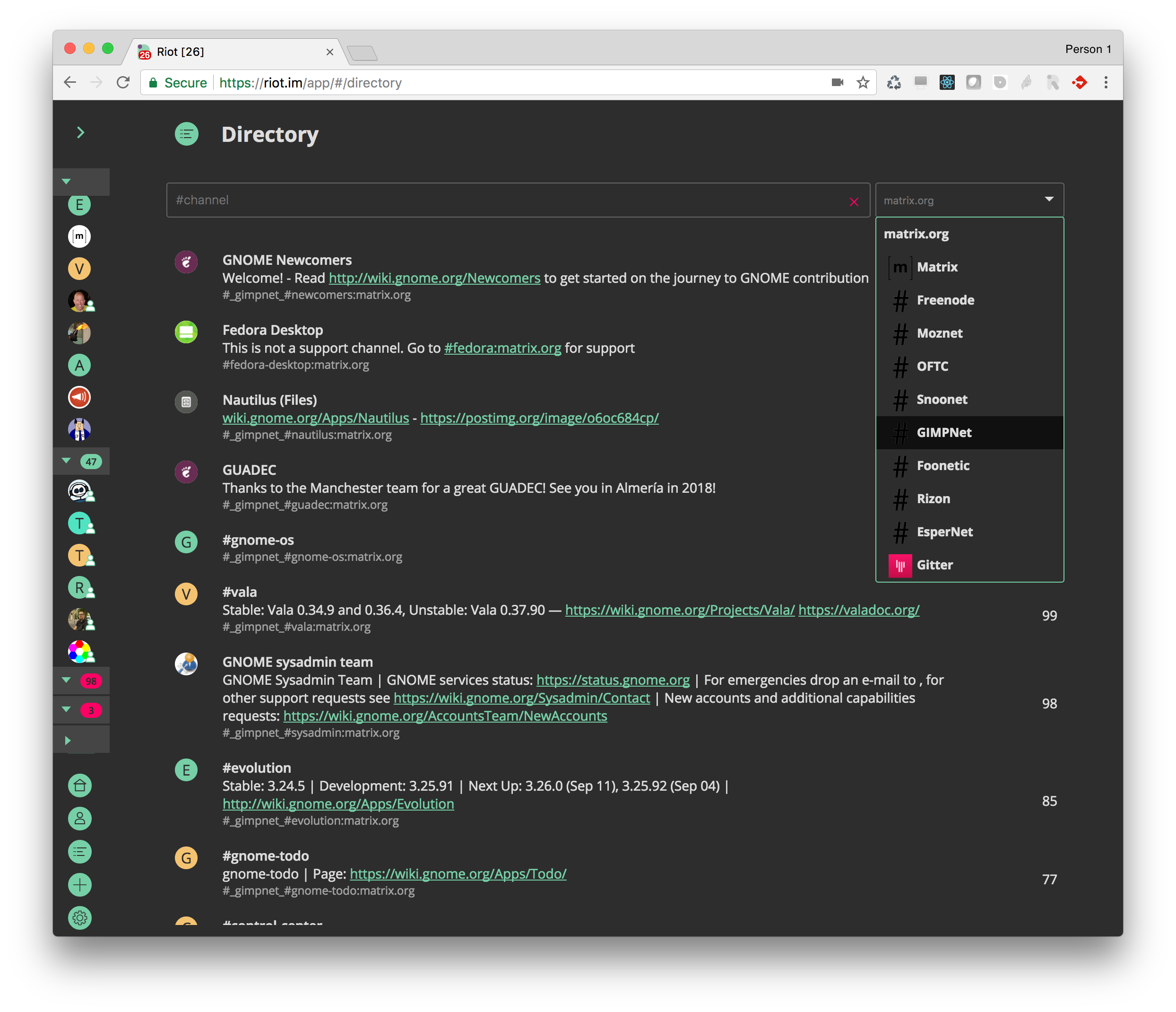Expand the left panel with chevron arrow
This screenshot has width=1176, height=1012.
[x=81, y=132]
